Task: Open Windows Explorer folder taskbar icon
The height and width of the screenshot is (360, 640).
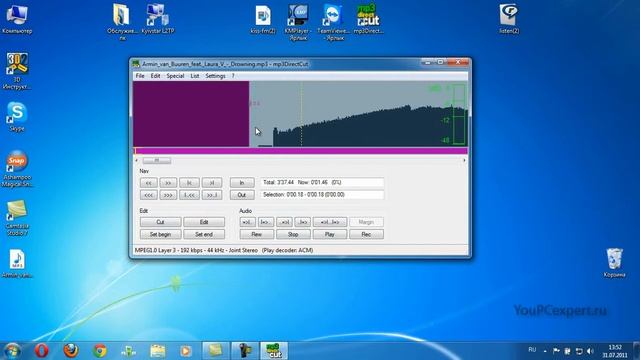Action: (x=158, y=351)
